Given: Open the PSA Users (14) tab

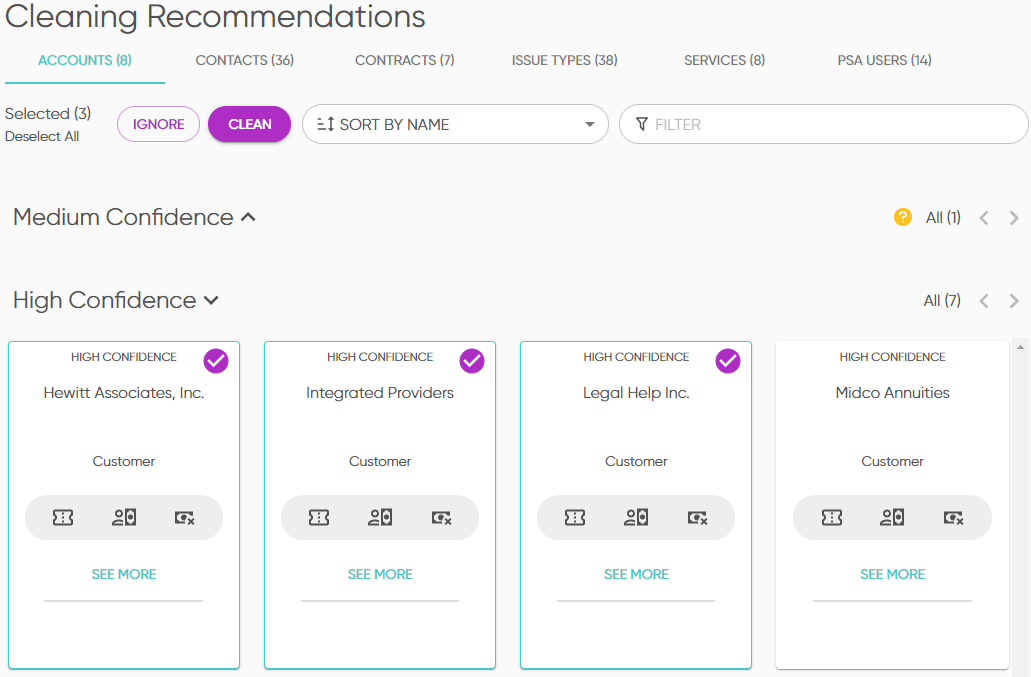Looking at the screenshot, I should point(884,60).
